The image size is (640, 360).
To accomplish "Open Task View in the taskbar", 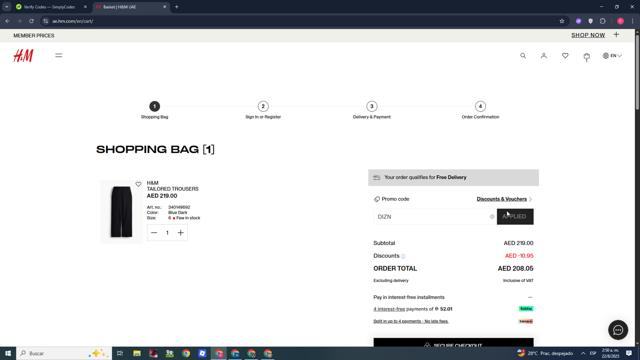I will coord(120,353).
